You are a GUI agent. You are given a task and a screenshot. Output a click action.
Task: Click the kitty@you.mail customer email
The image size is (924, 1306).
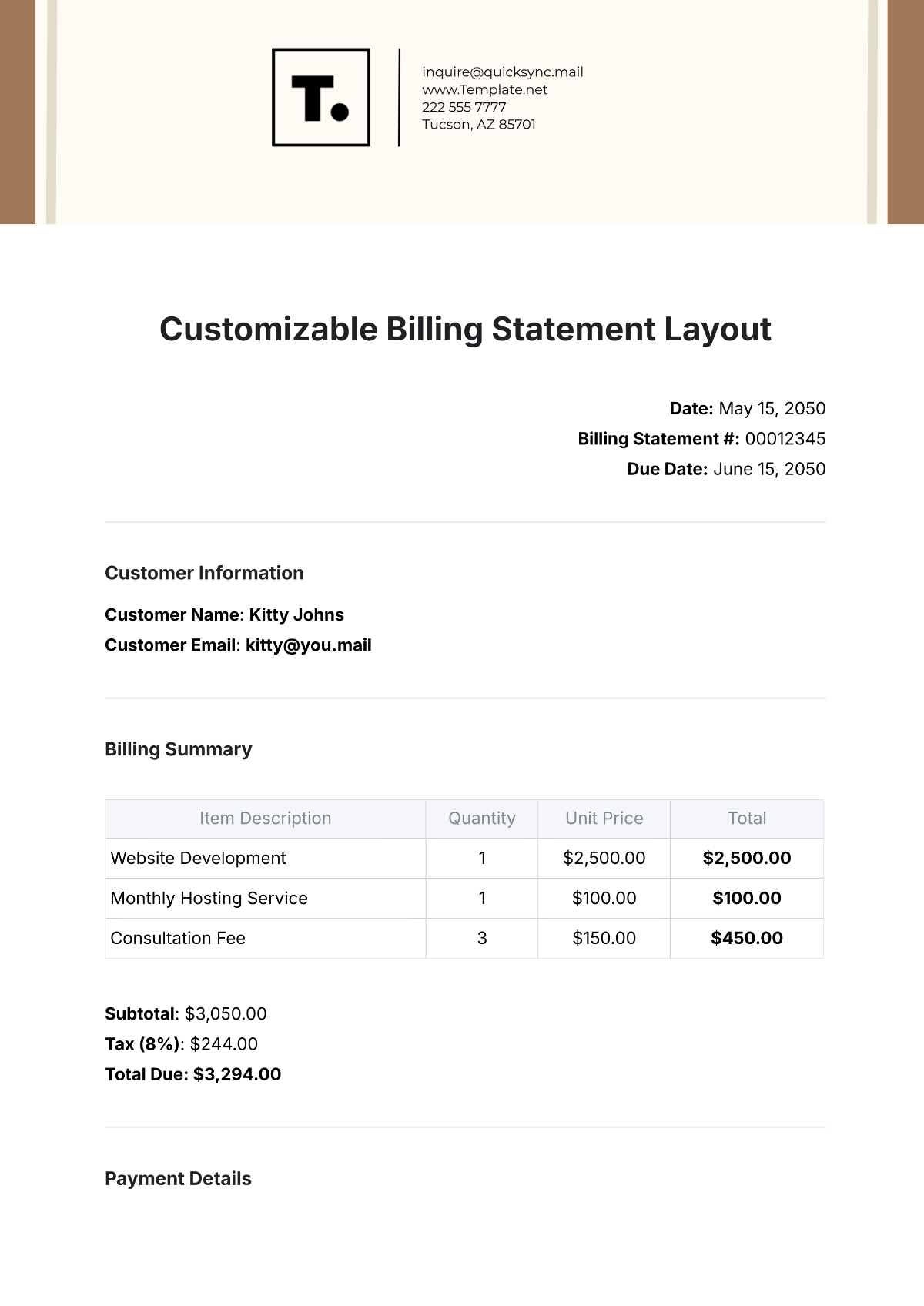(x=308, y=645)
